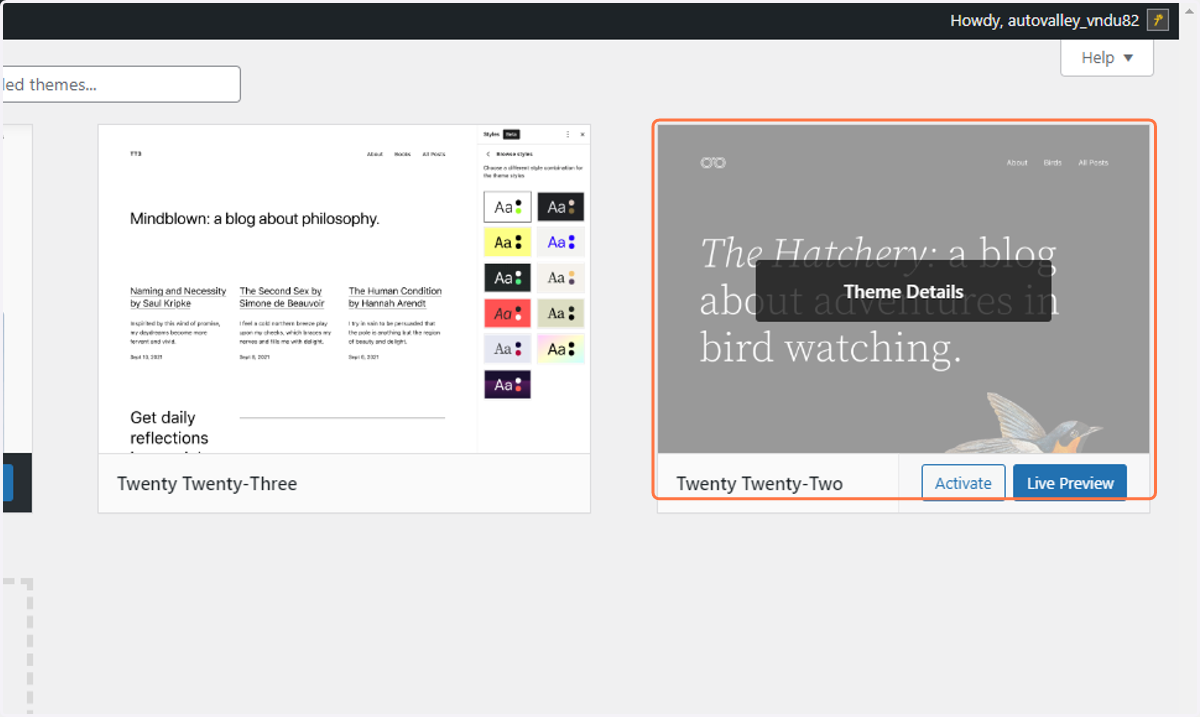This screenshot has height=717, width=1200.
Task: Expand the Help dropdown tab
Action: [1107, 58]
